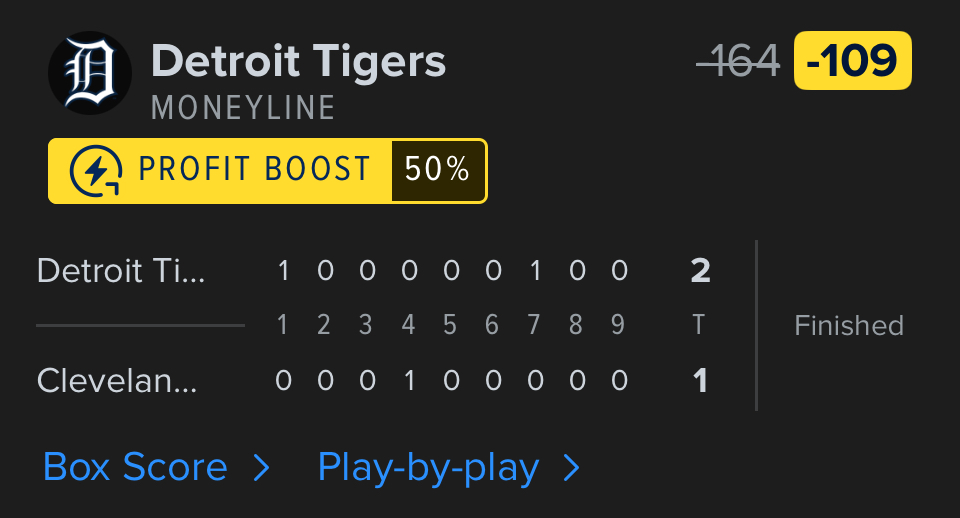Click Cleveland's run in the 4th inning
This screenshot has width=960, height=518.
tap(409, 381)
